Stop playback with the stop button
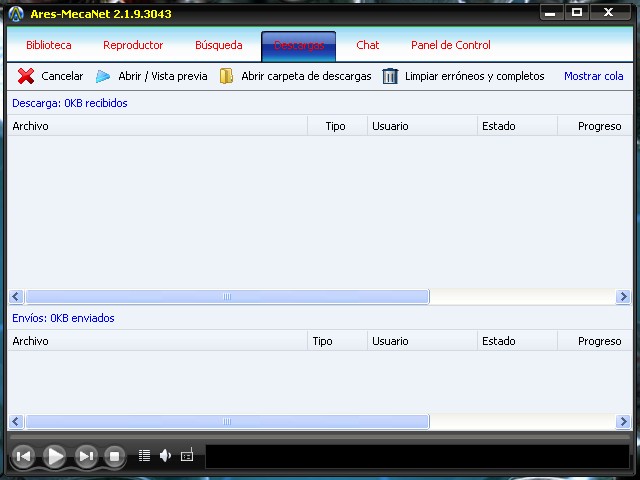 click(115, 456)
